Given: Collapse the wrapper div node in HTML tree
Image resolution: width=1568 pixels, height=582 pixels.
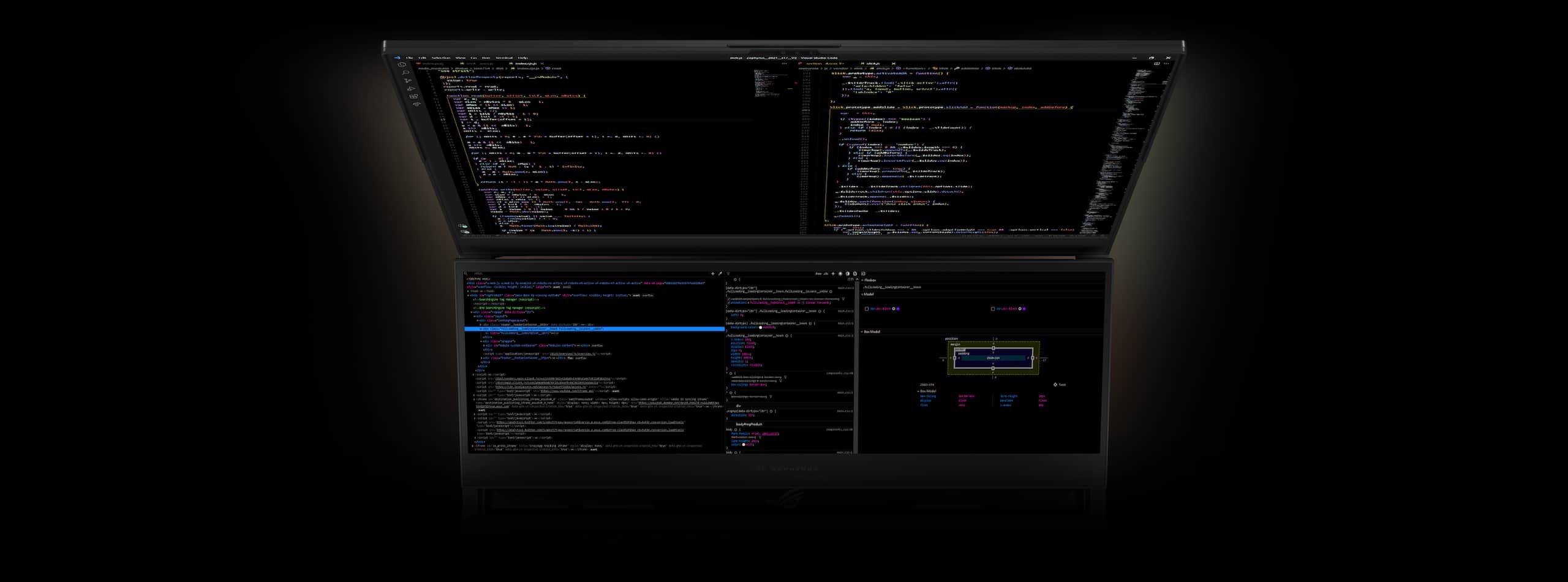Looking at the screenshot, I should [481, 341].
